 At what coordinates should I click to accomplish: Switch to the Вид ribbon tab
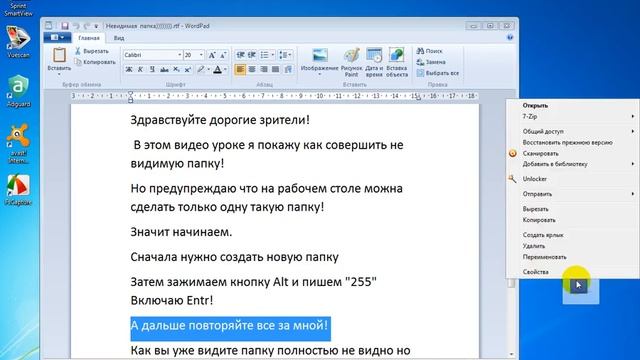pyautogui.click(x=119, y=38)
